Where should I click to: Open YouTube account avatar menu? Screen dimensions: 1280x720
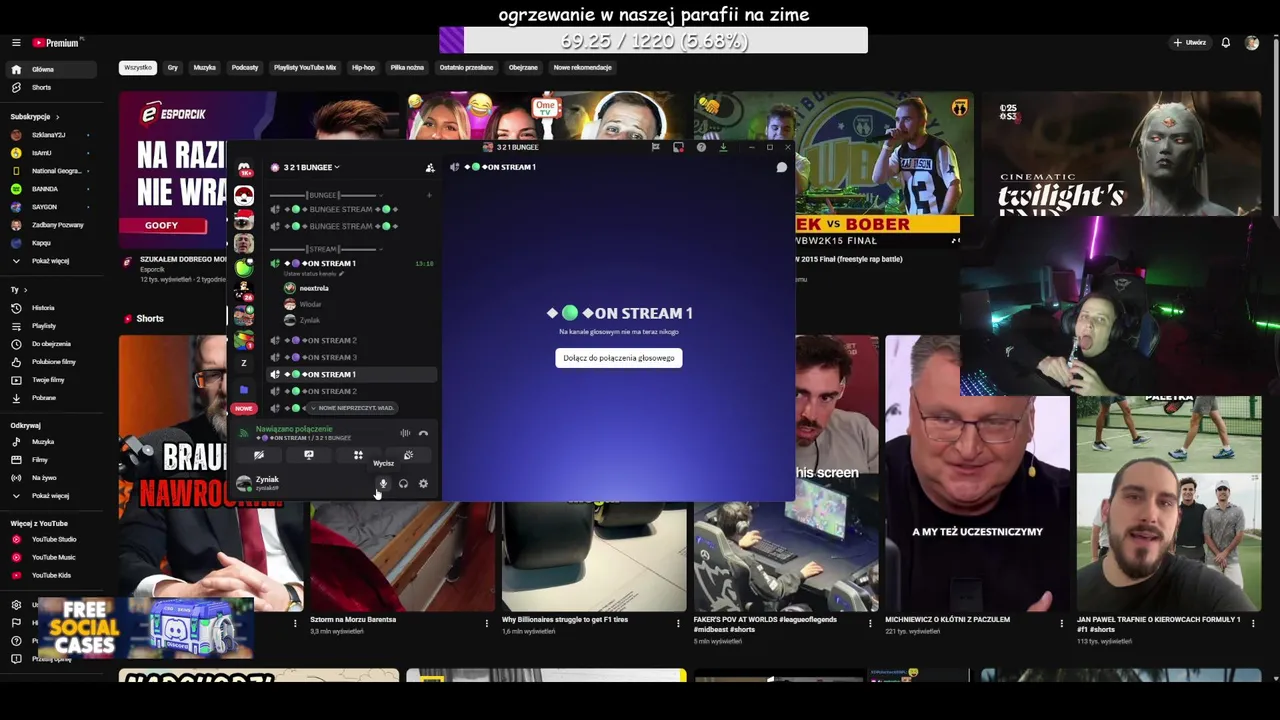pyautogui.click(x=1252, y=43)
